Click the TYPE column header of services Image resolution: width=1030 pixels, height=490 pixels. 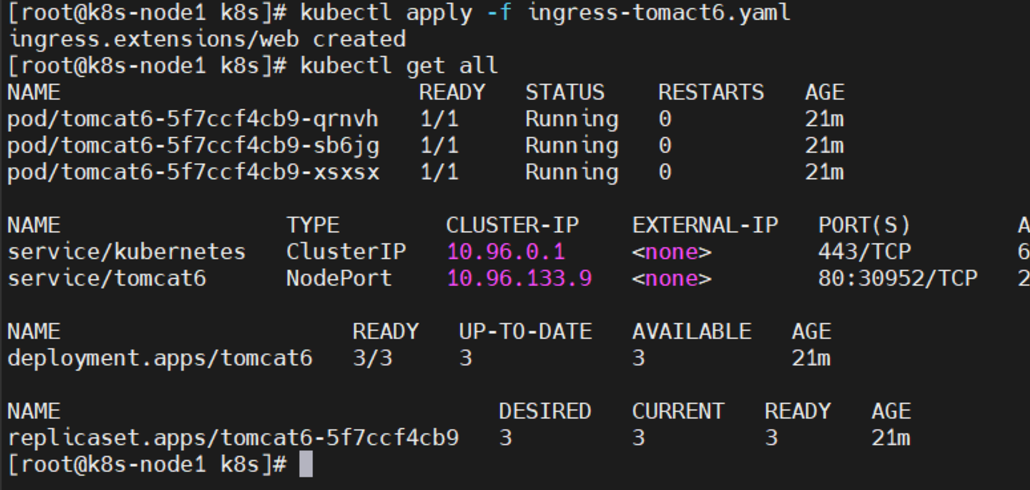coord(313,225)
